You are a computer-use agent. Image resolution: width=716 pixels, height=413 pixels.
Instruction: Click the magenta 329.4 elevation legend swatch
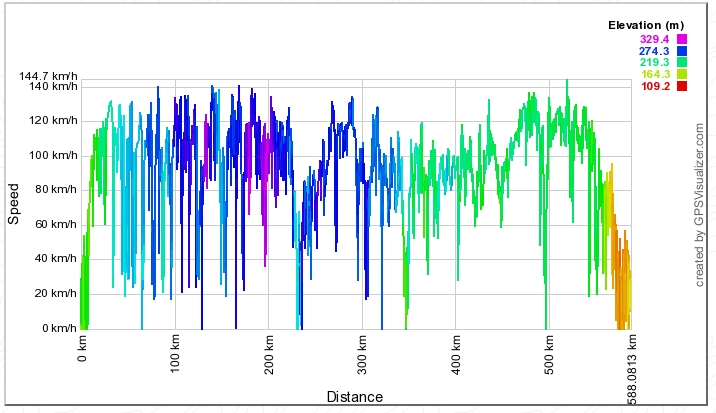click(x=682, y=38)
